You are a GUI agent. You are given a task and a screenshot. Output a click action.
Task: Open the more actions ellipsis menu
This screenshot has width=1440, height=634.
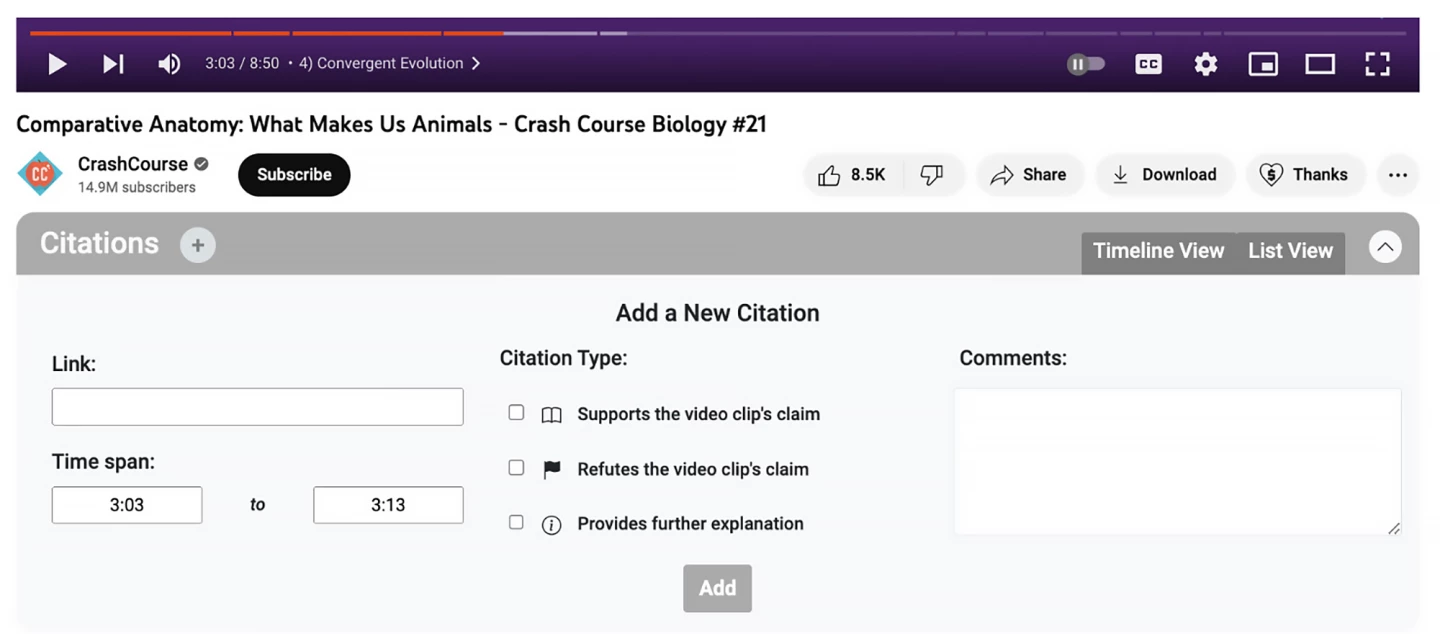tap(1398, 175)
